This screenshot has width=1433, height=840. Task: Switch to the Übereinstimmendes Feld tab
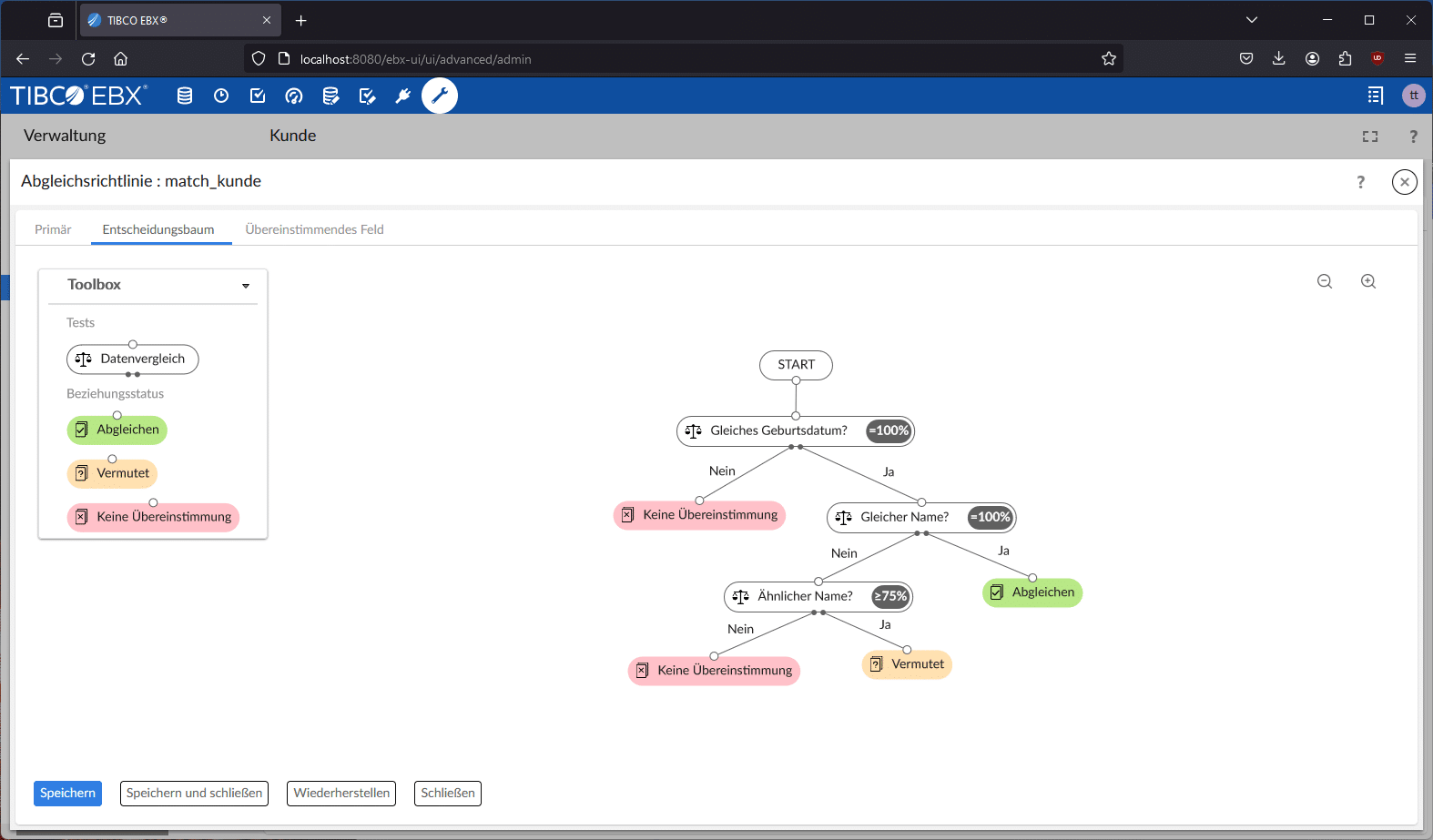pyautogui.click(x=314, y=229)
